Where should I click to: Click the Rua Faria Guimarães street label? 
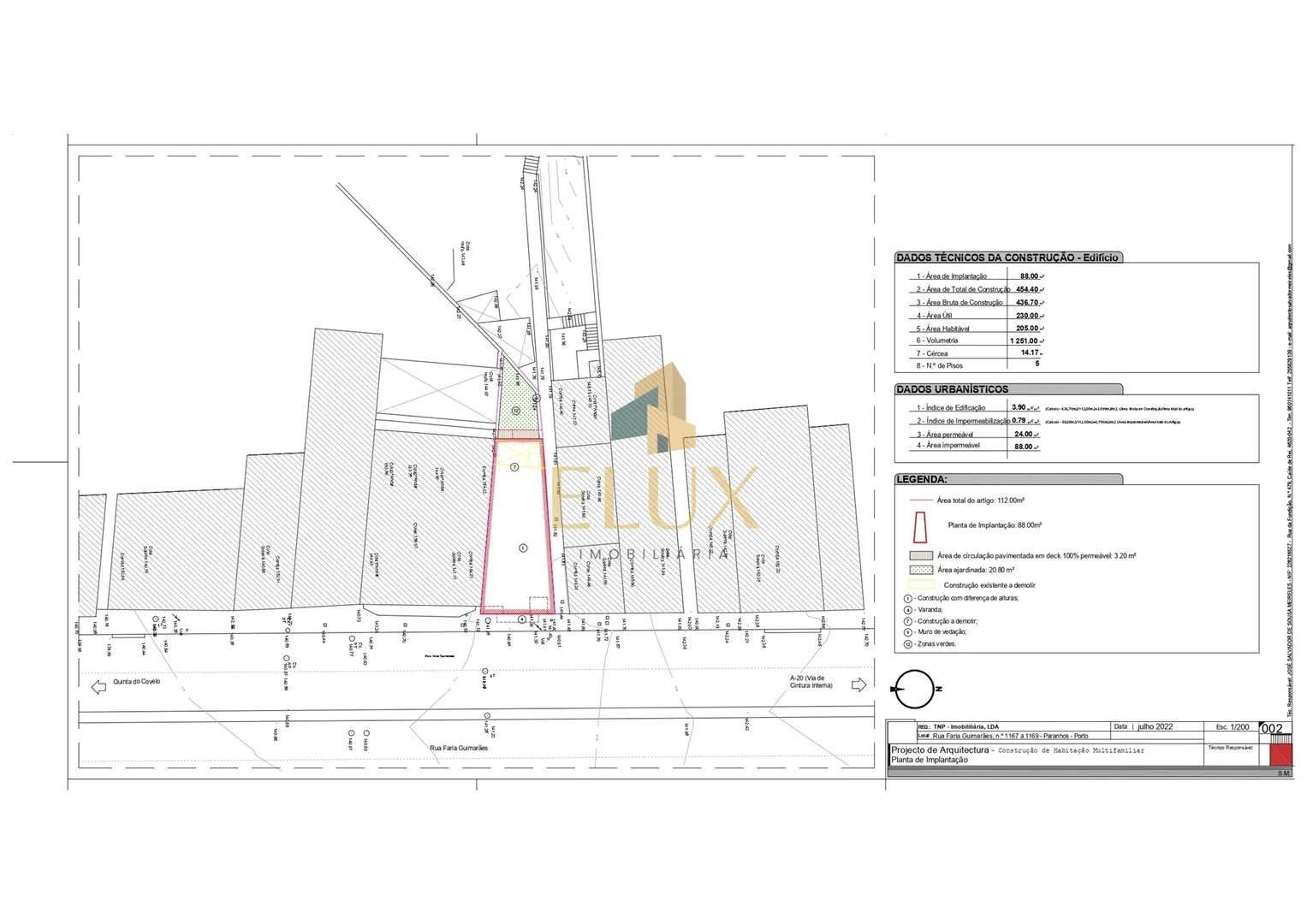pyautogui.click(x=459, y=749)
